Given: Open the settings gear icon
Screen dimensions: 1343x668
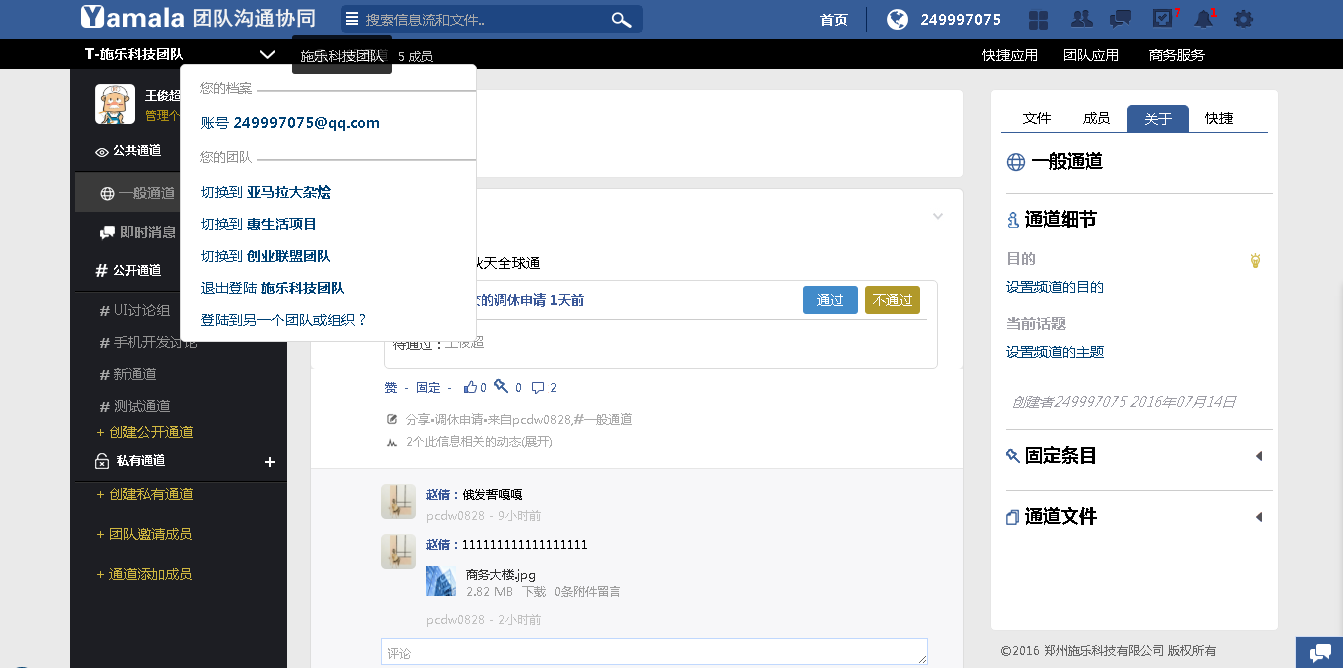Looking at the screenshot, I should (1243, 19).
